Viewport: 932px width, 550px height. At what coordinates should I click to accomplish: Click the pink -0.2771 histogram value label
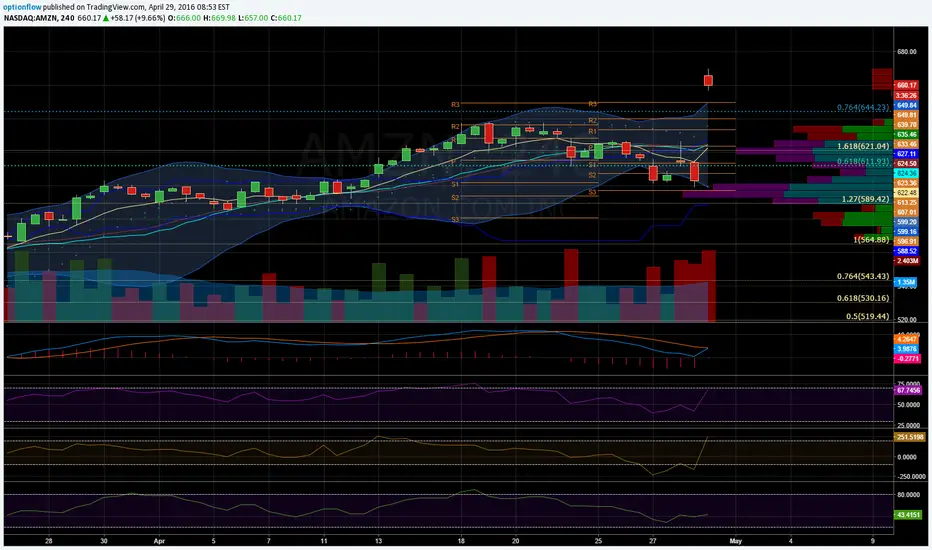click(x=906, y=359)
